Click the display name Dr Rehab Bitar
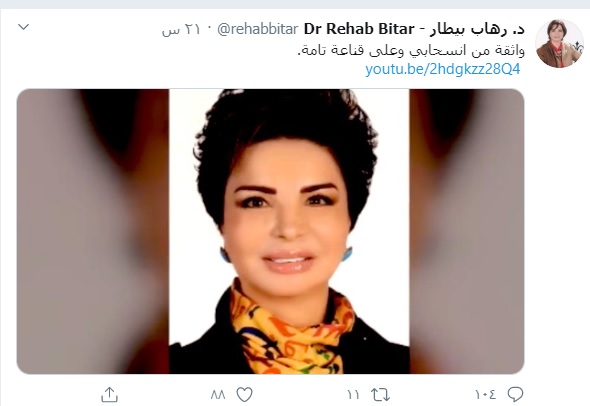590x406 pixels. point(359,29)
